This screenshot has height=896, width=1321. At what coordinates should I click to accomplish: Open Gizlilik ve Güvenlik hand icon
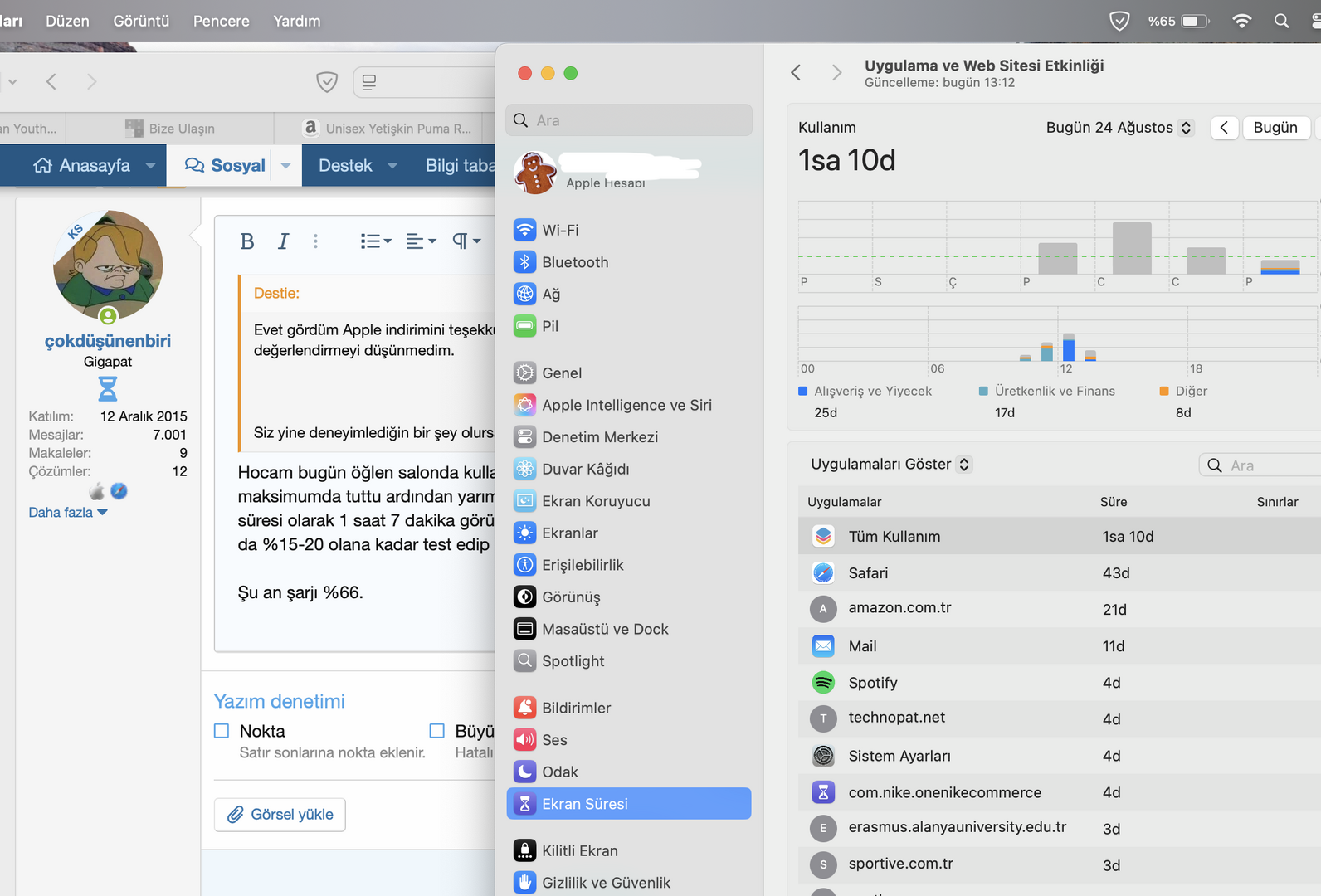(x=524, y=883)
